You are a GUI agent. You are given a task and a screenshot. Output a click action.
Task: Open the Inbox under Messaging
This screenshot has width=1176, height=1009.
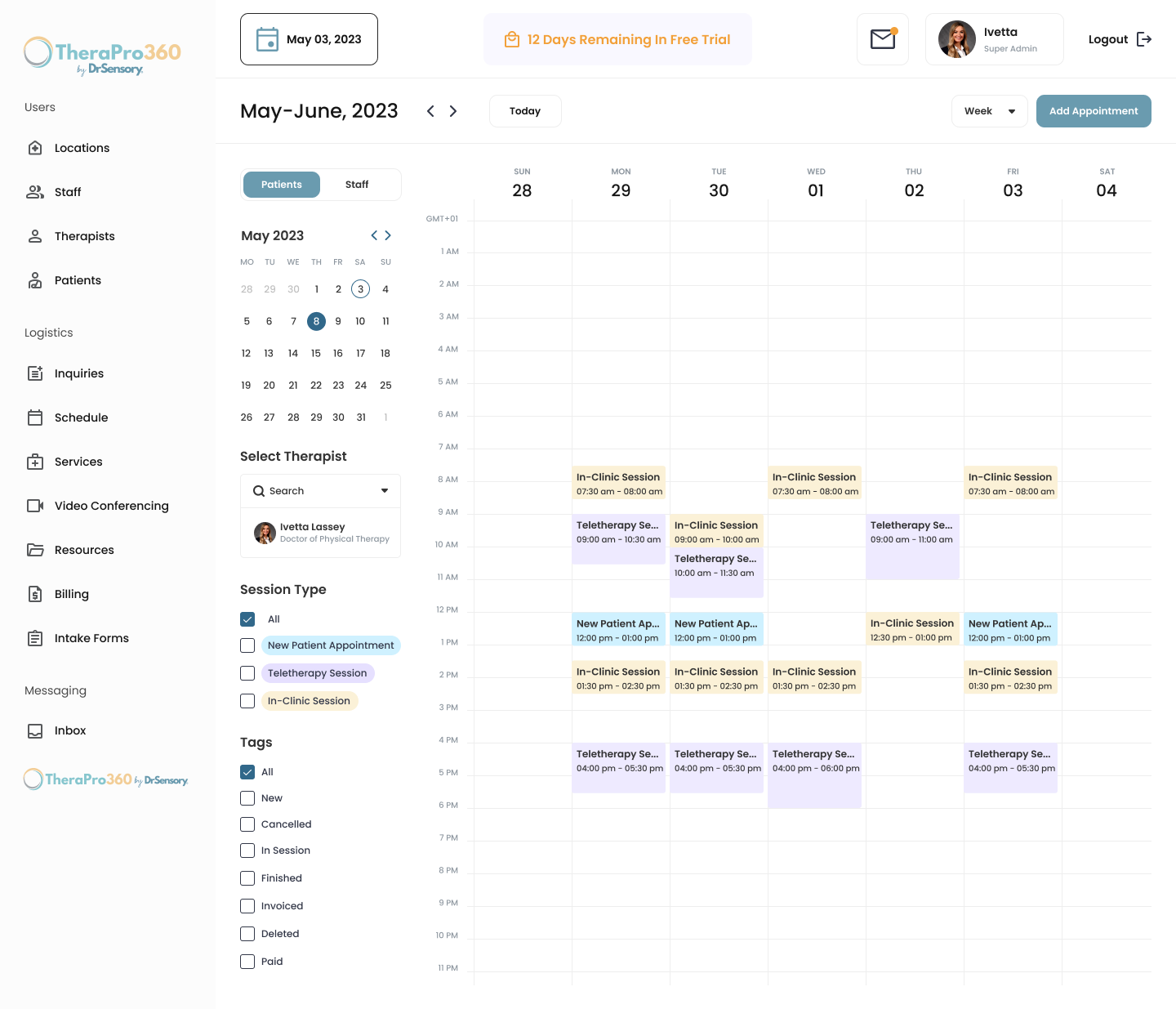click(70, 730)
